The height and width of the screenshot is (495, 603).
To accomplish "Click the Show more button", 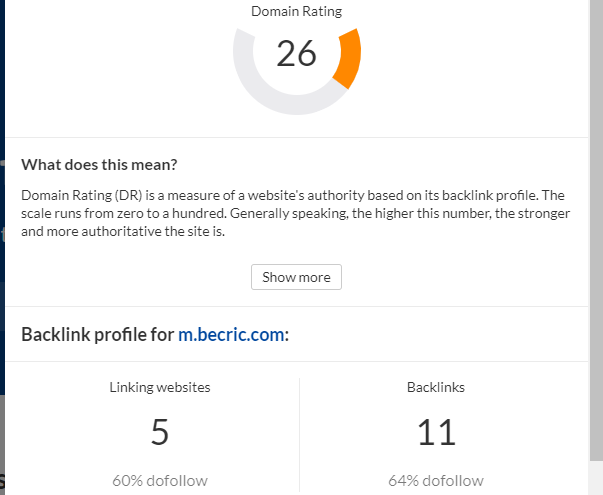I will [296, 277].
